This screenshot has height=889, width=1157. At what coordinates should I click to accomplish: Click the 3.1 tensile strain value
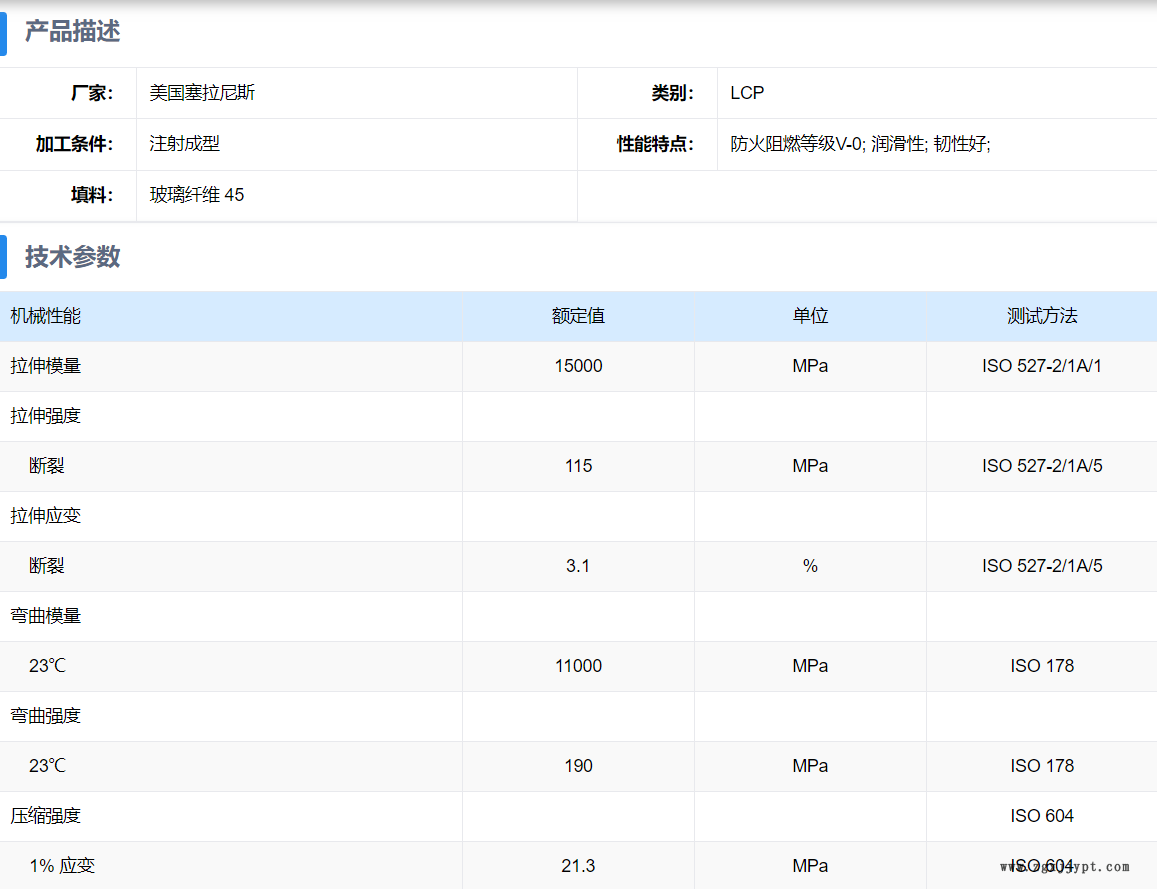(578, 566)
